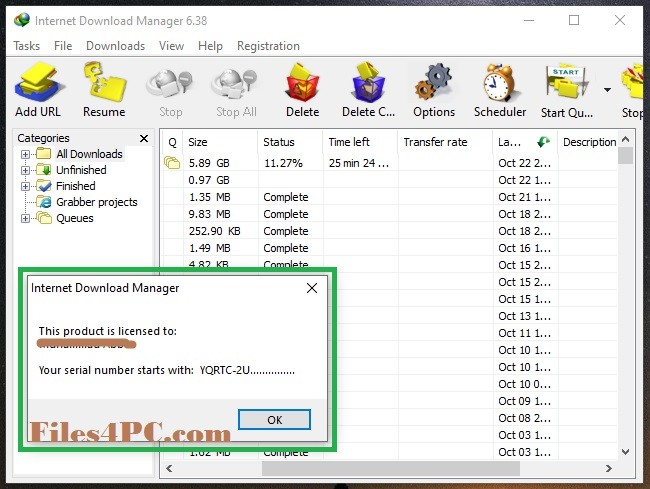Viewport: 650px width, 489px height.
Task: Expand the Unfinished tree node
Action: click(25, 170)
